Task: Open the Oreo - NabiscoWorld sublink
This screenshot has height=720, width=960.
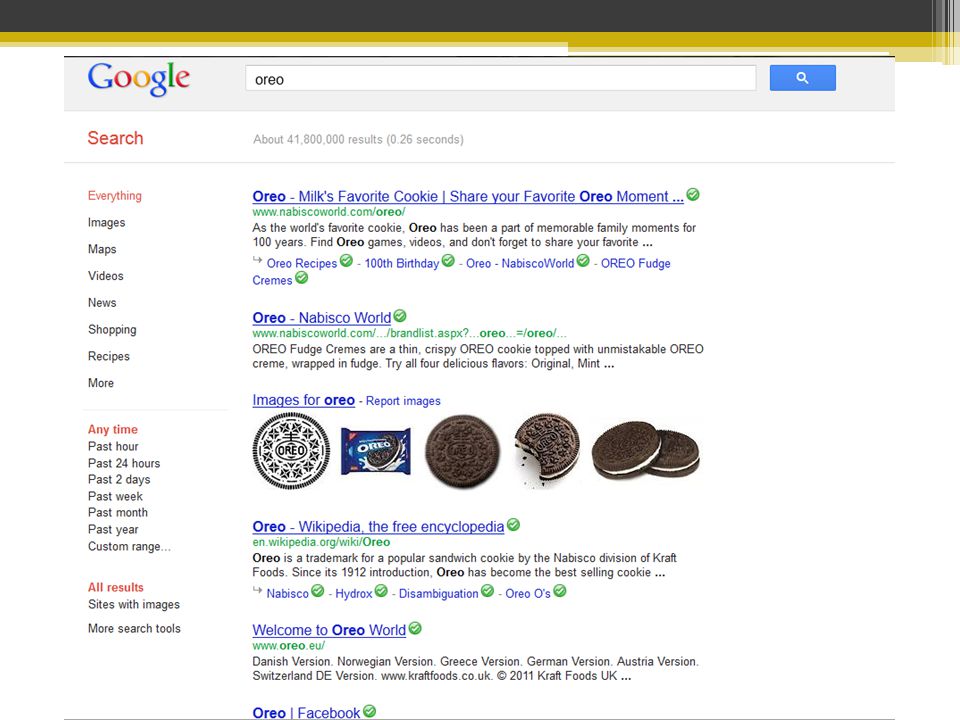Action: (x=520, y=263)
